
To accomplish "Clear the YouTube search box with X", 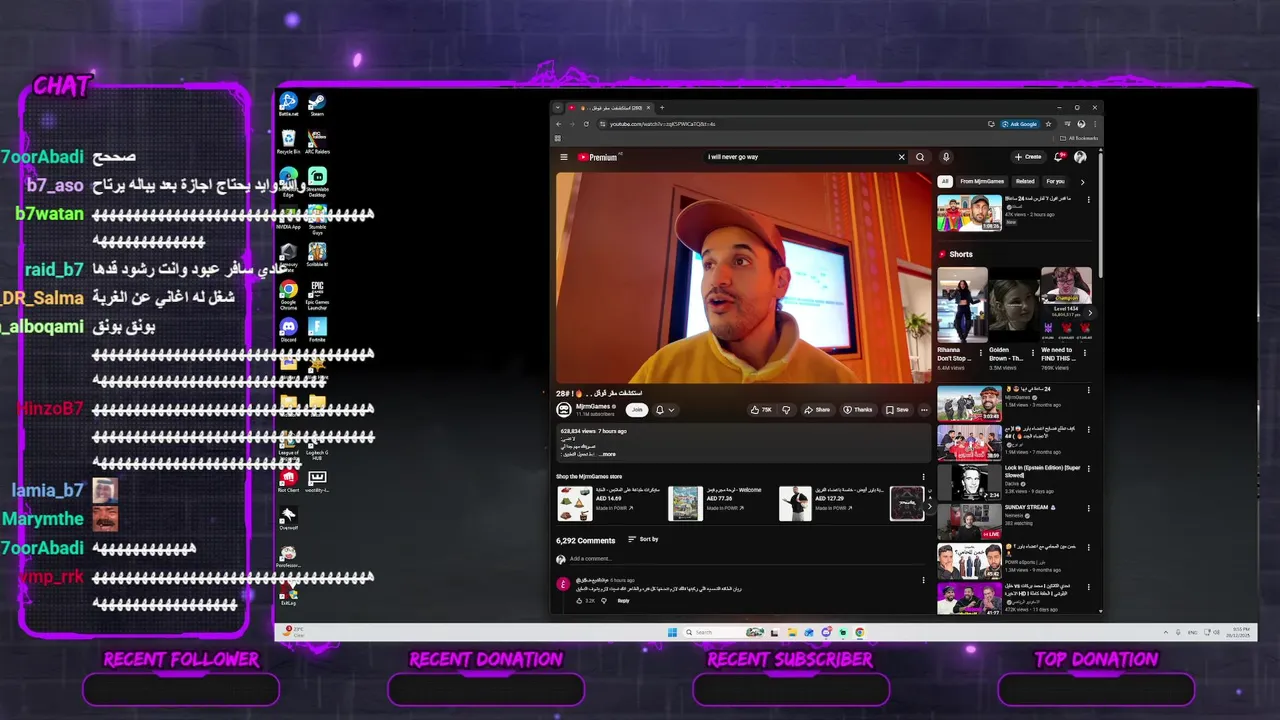I will click(901, 157).
